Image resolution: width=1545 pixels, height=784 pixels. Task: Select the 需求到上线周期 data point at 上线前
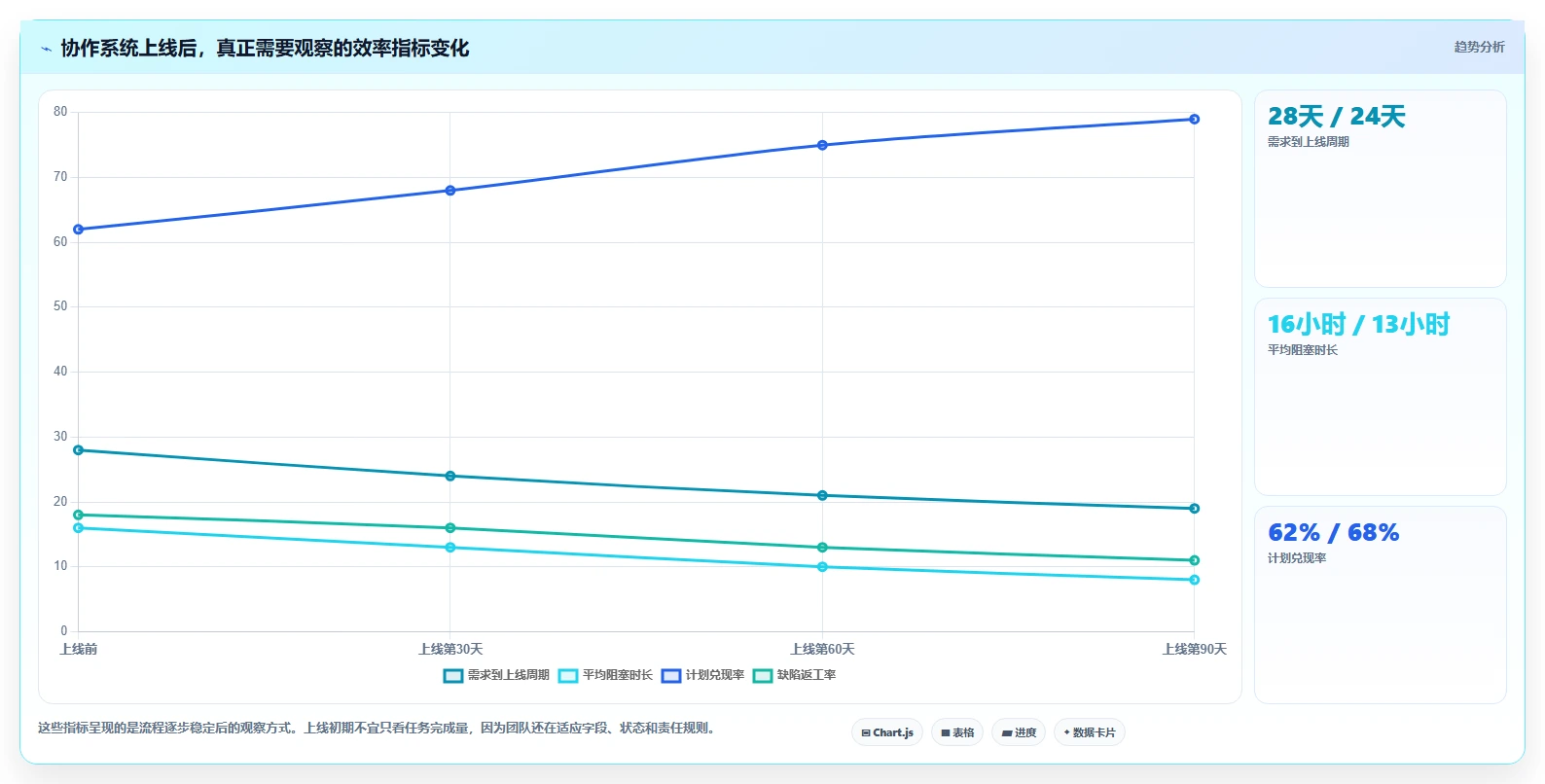[78, 450]
